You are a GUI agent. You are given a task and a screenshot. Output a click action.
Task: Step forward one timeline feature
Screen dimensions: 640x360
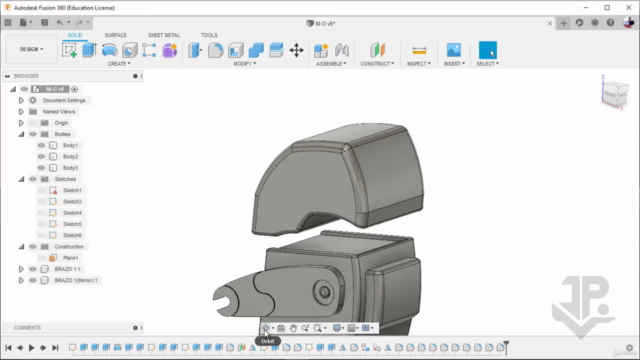coord(43,348)
